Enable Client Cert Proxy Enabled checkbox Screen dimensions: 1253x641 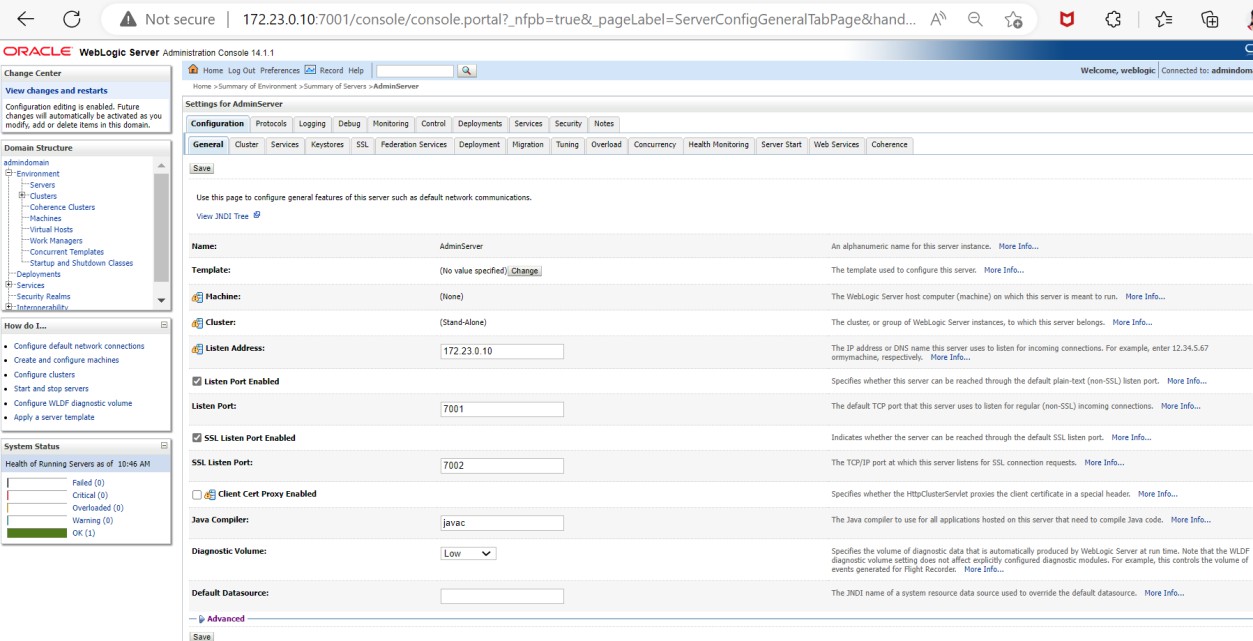pos(197,494)
